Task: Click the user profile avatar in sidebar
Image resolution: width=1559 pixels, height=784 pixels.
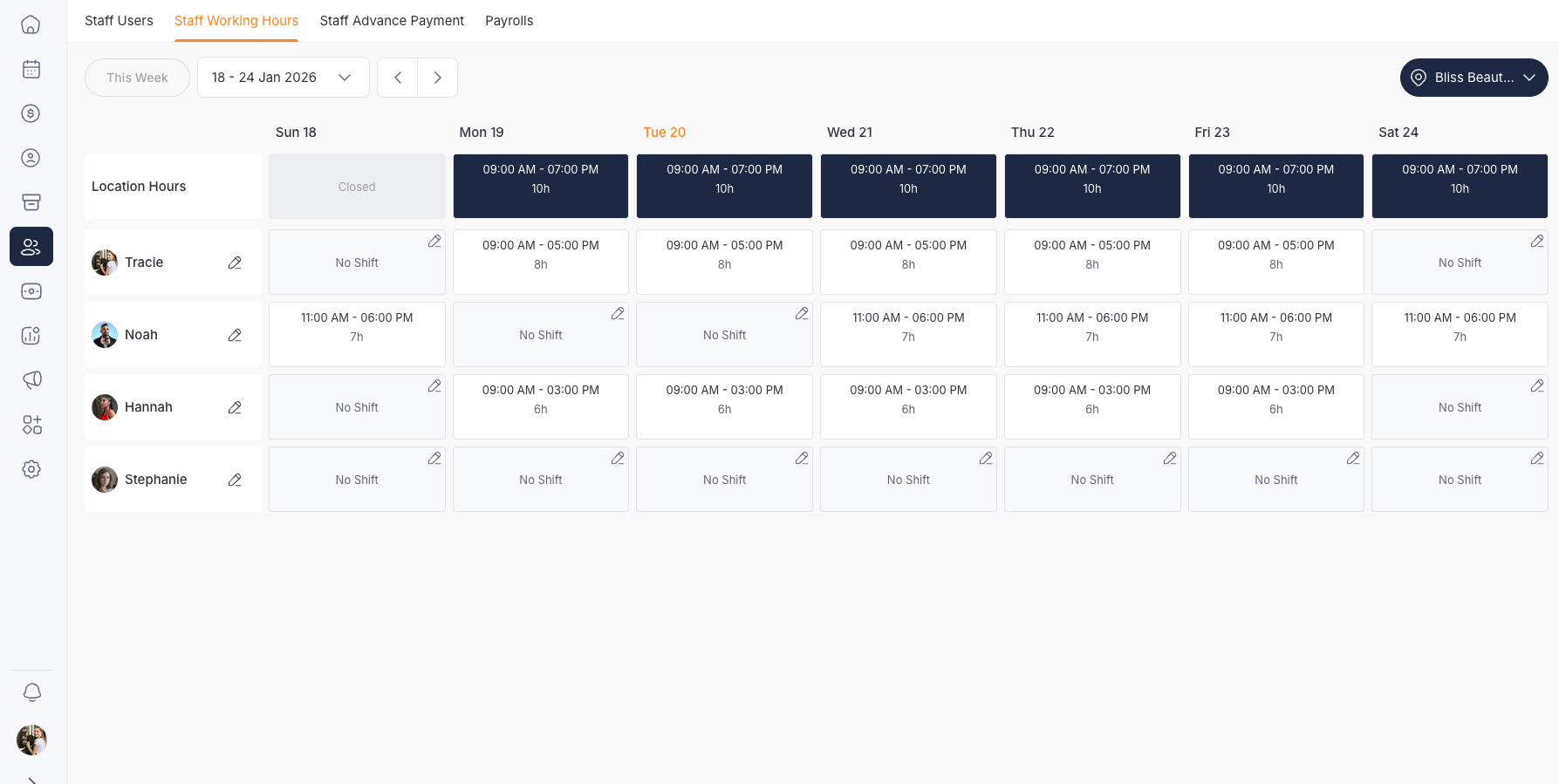Action: click(x=31, y=740)
